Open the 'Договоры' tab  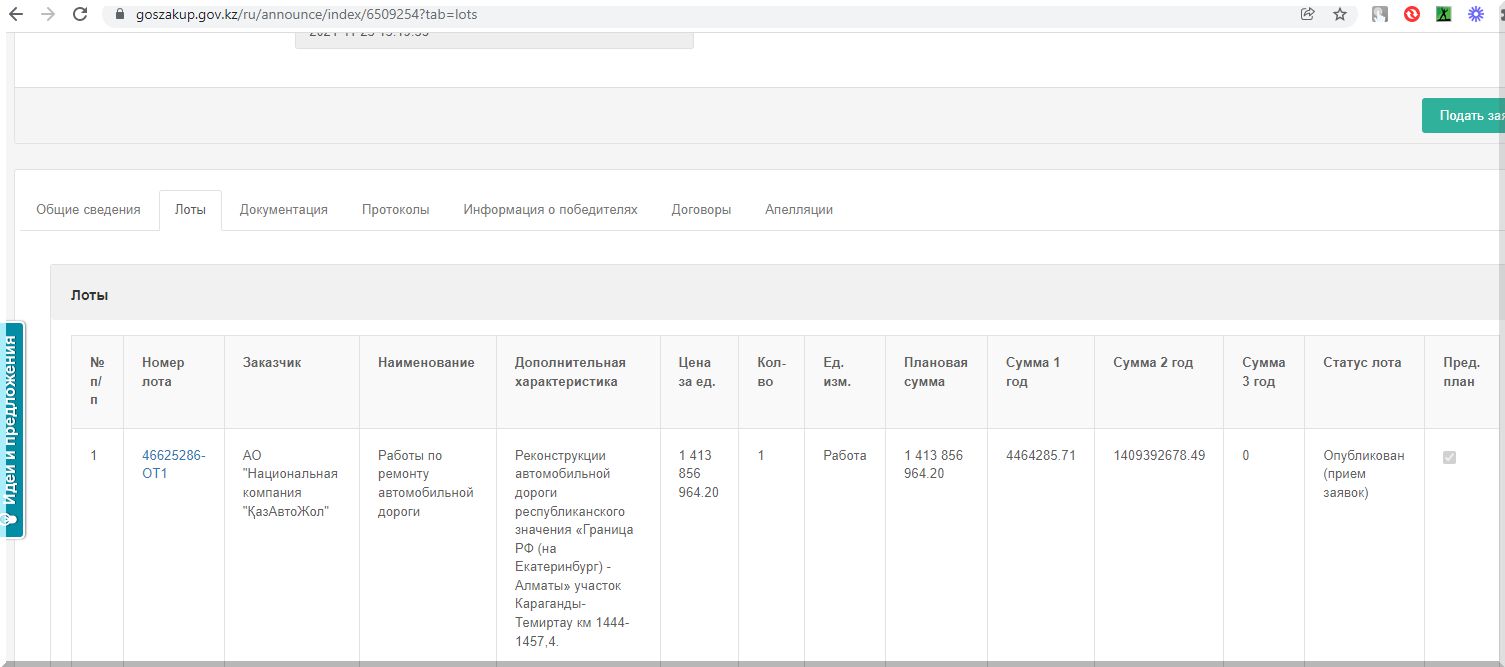(x=701, y=210)
